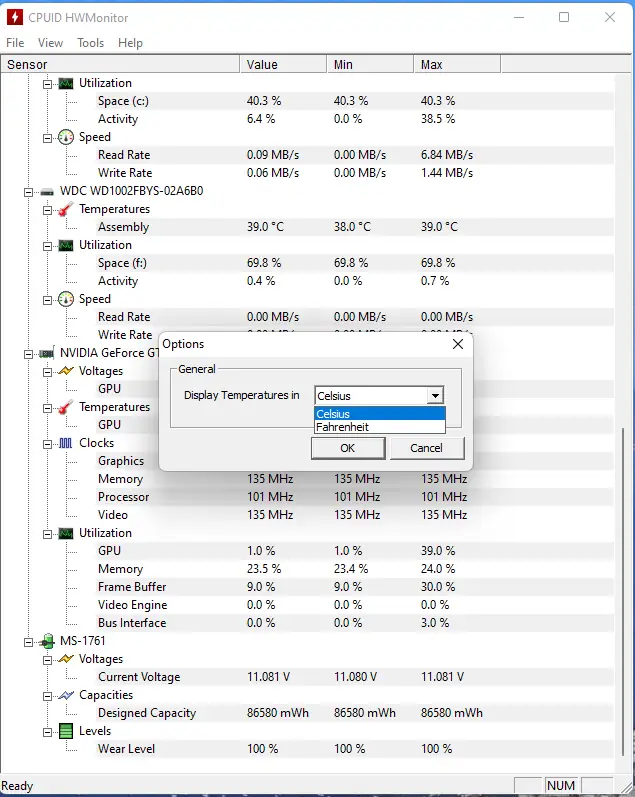Click the WDC drive Speed gauge icon
The image size is (635, 797).
tap(66, 299)
